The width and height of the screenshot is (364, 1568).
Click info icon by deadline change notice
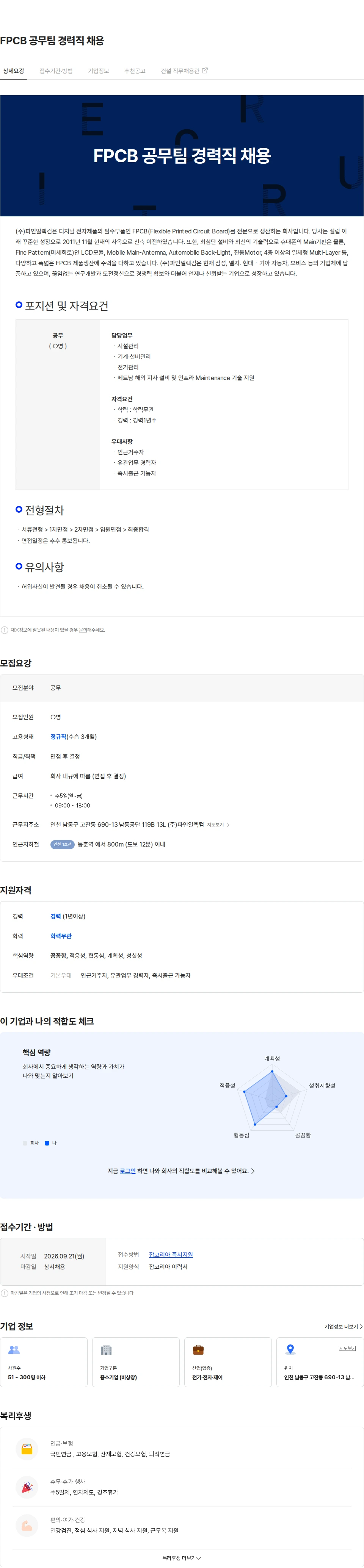(x=4, y=1293)
